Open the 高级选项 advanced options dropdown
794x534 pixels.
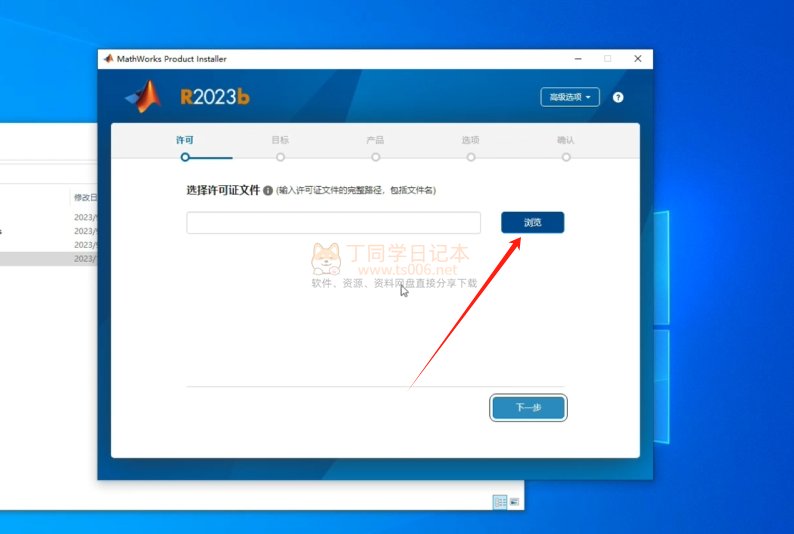(570, 97)
